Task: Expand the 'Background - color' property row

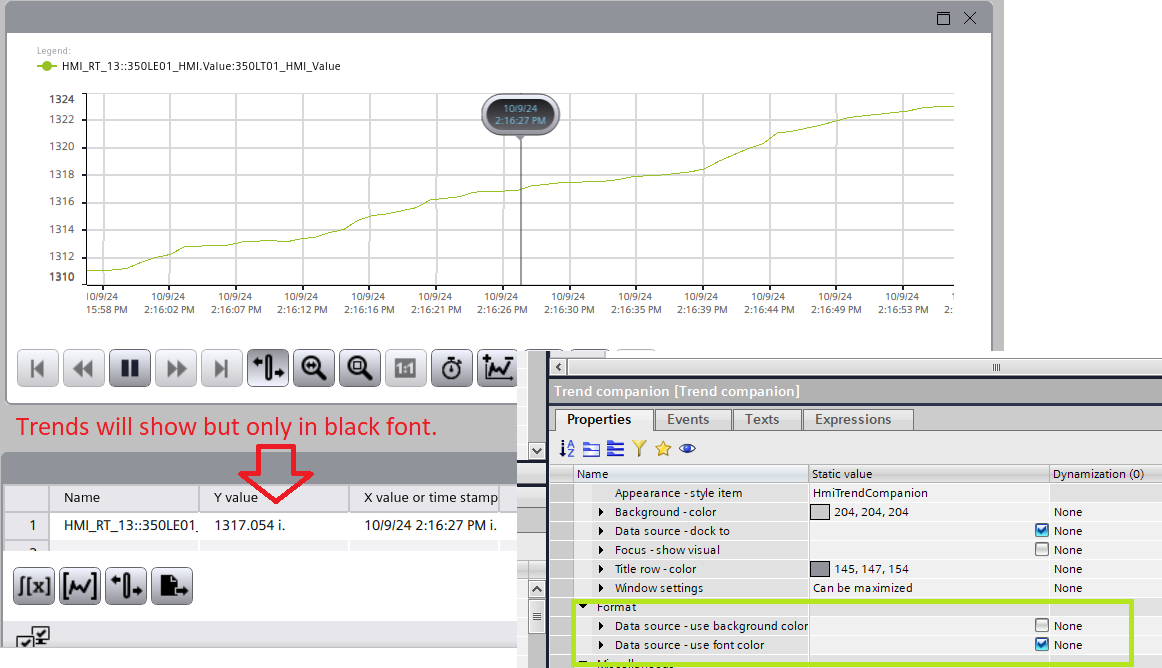Action: 601,512
